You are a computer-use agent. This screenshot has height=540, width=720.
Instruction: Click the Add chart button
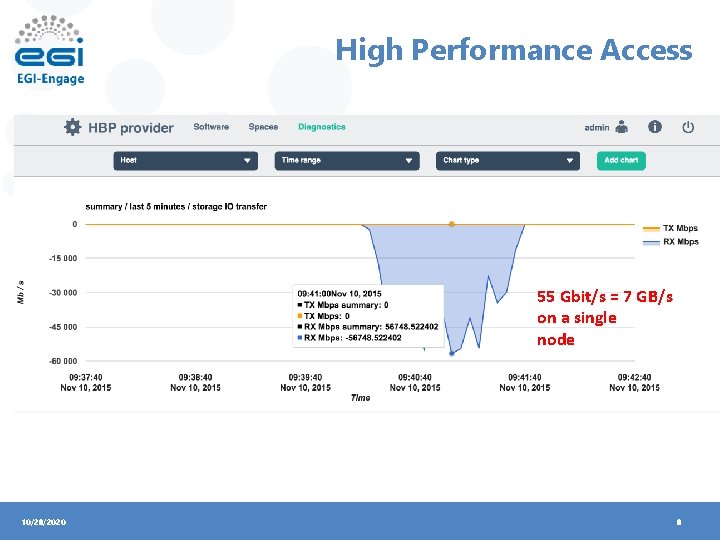tap(621, 161)
